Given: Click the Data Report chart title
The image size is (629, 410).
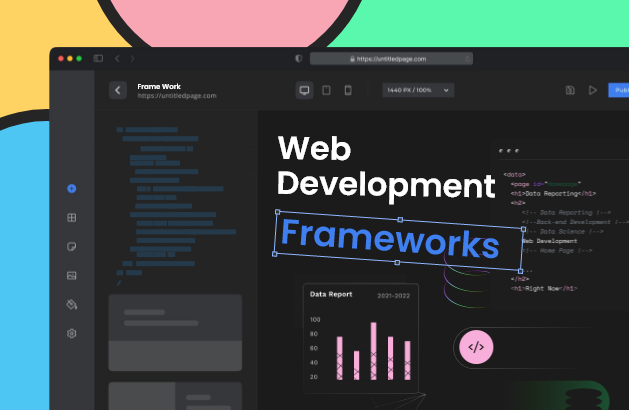Looking at the screenshot, I should [331, 294].
